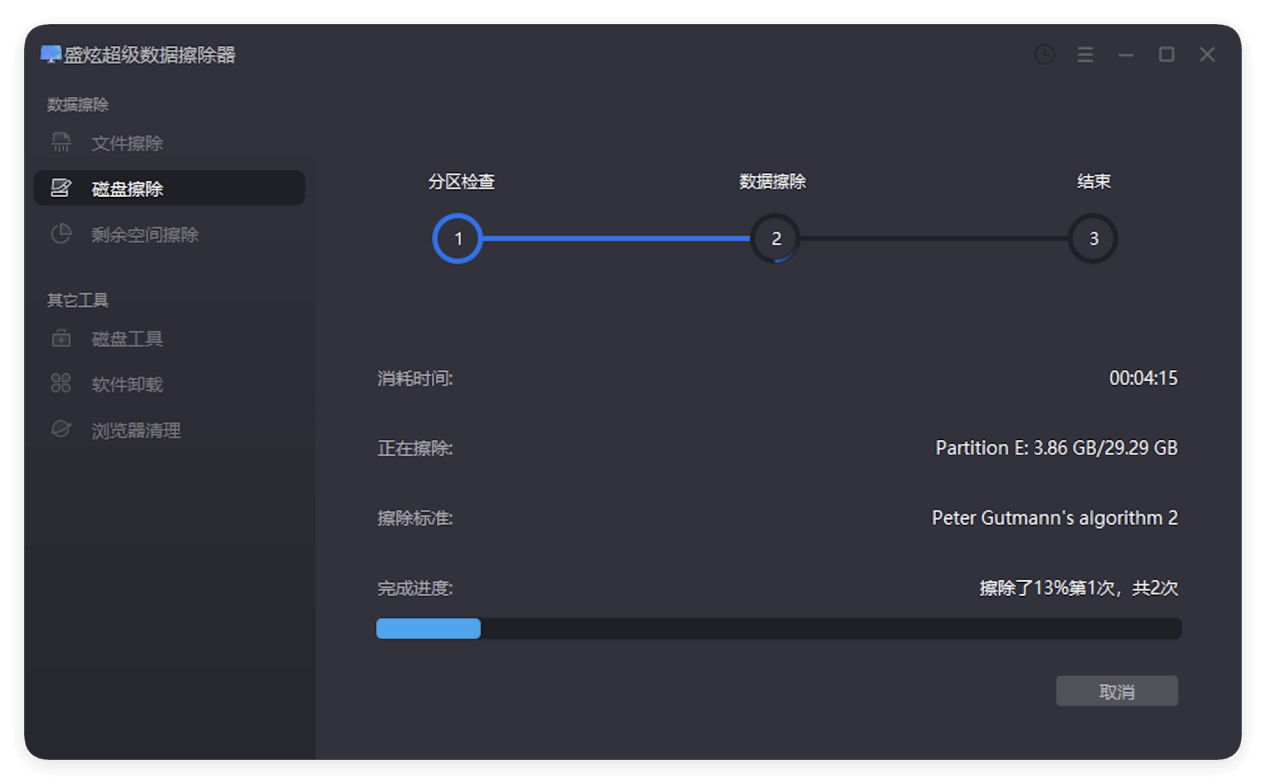1266x784 pixels.
Task: Click the disk tools toolbox icon
Action: click(x=61, y=339)
